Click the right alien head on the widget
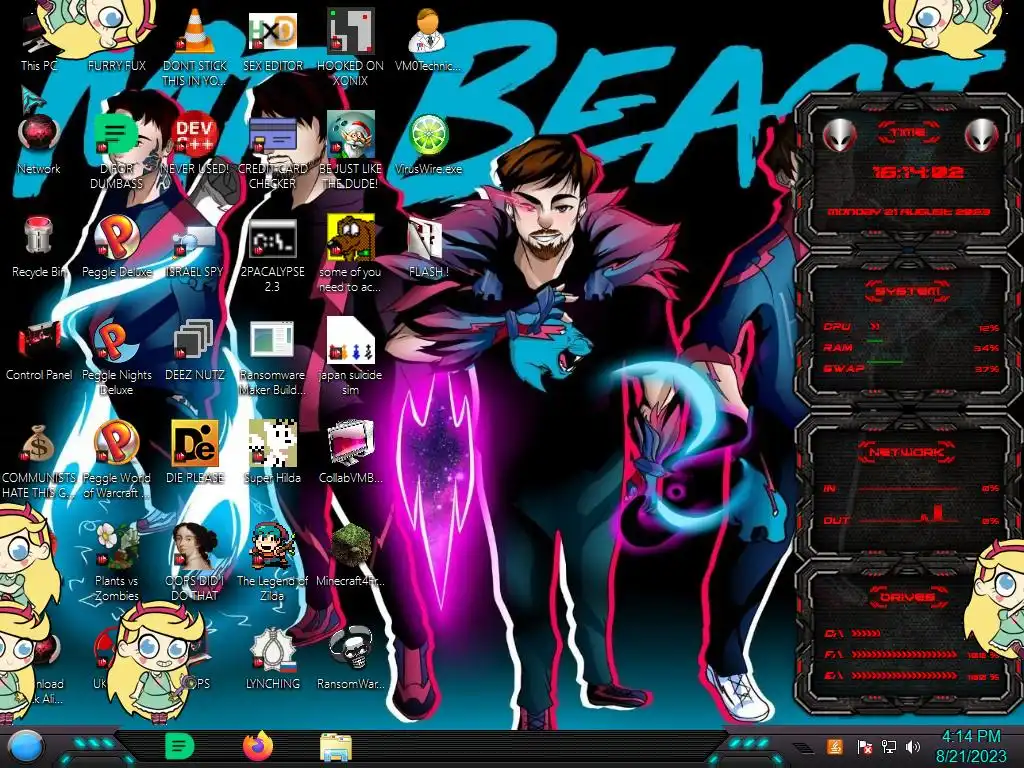 pos(982,136)
